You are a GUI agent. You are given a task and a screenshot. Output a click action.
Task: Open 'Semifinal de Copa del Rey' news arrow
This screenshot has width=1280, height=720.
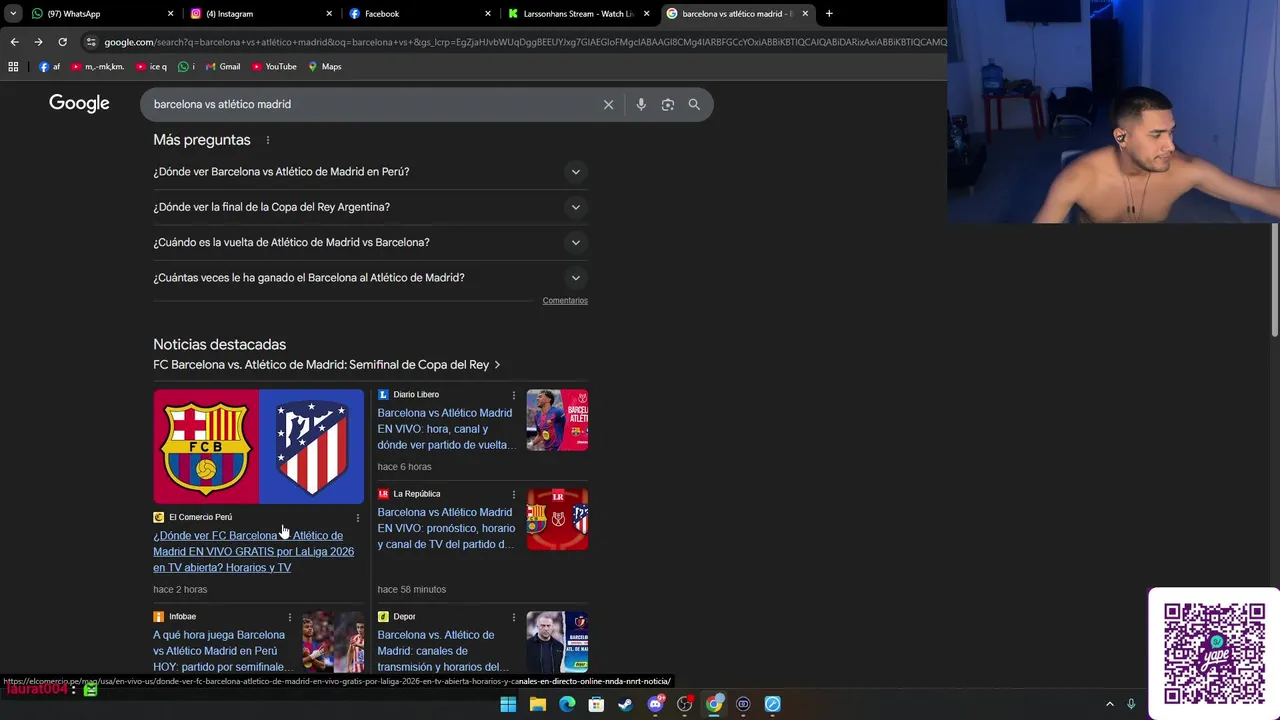[497, 365]
